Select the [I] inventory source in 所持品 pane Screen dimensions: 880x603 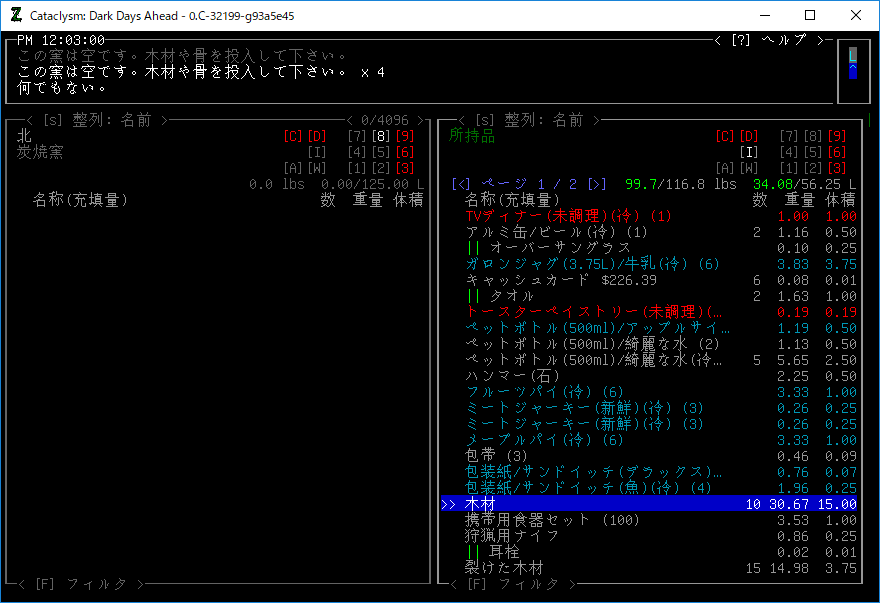click(x=748, y=152)
